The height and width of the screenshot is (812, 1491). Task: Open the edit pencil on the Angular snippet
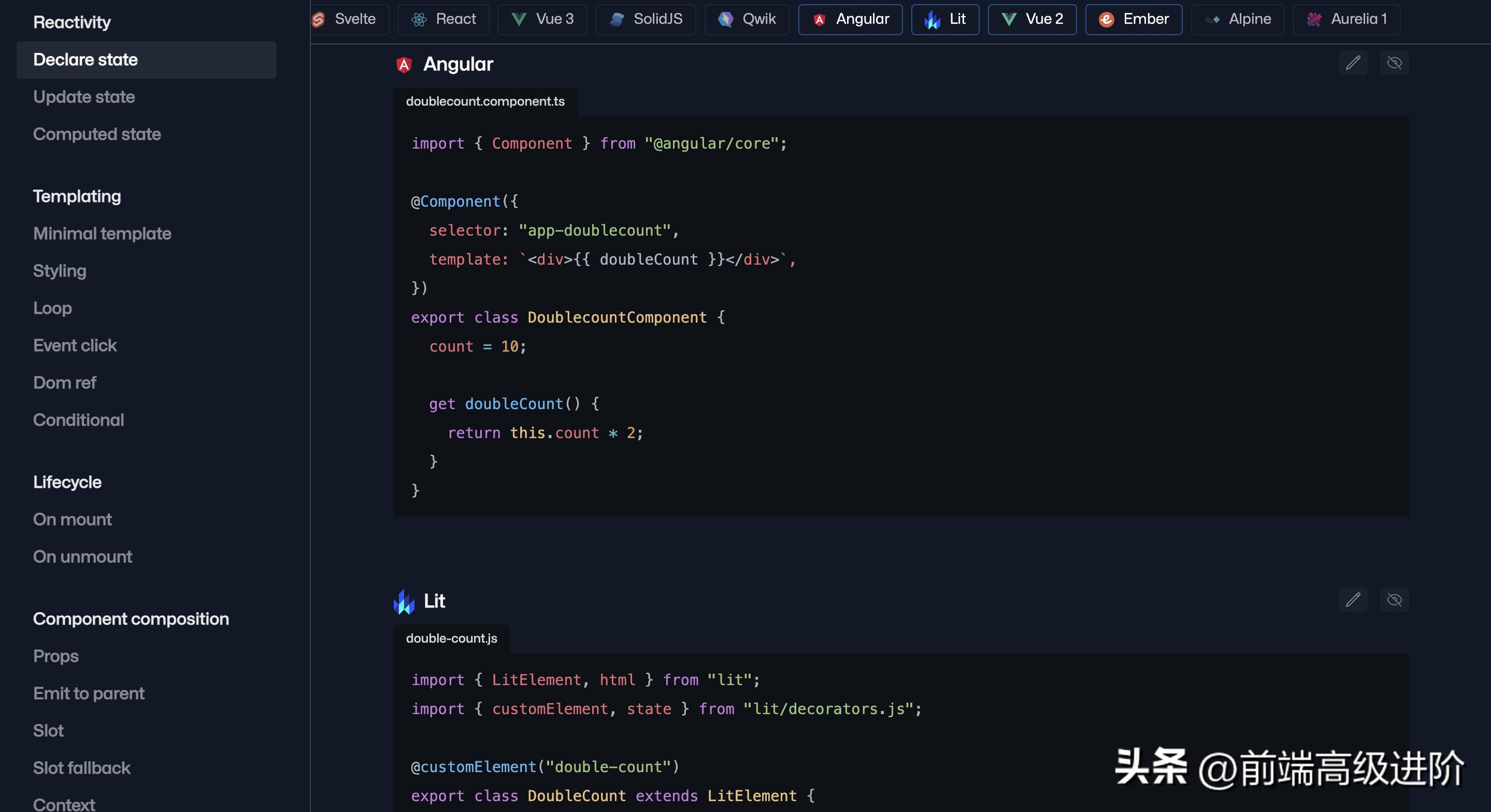coord(1353,63)
